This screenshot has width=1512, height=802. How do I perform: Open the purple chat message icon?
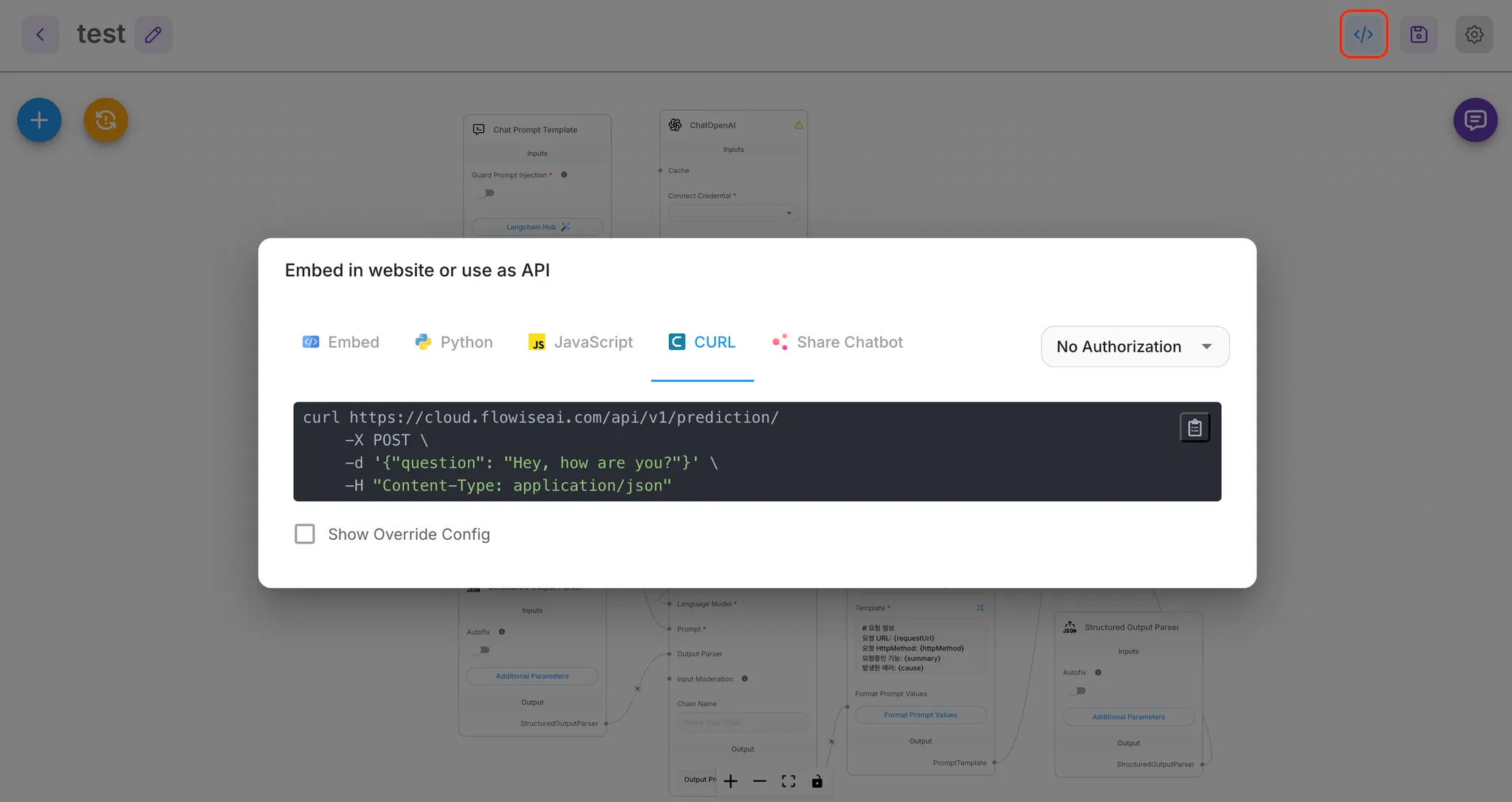click(1474, 120)
